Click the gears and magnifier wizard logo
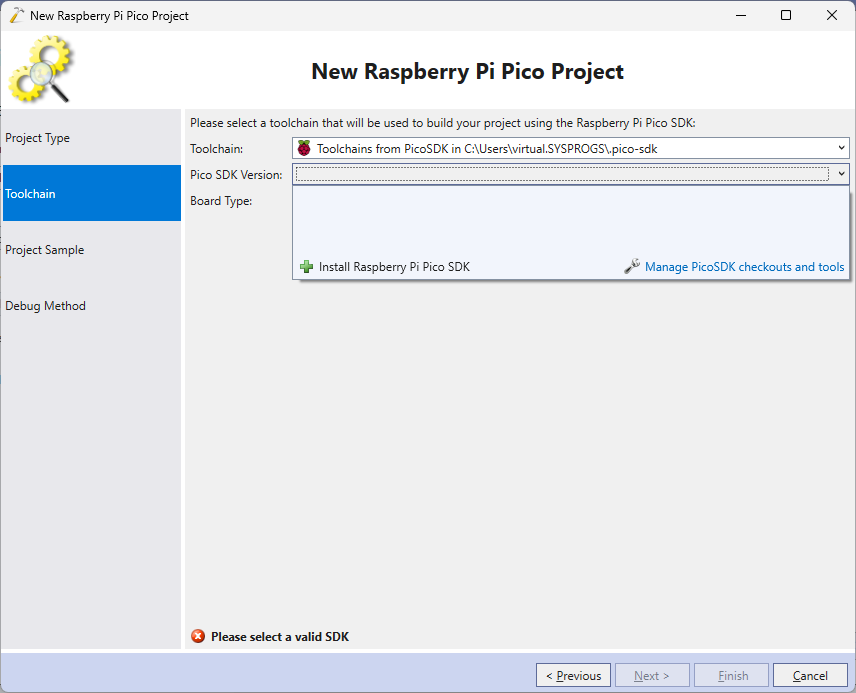Screen dimensions: 856x693 (x=41, y=69)
